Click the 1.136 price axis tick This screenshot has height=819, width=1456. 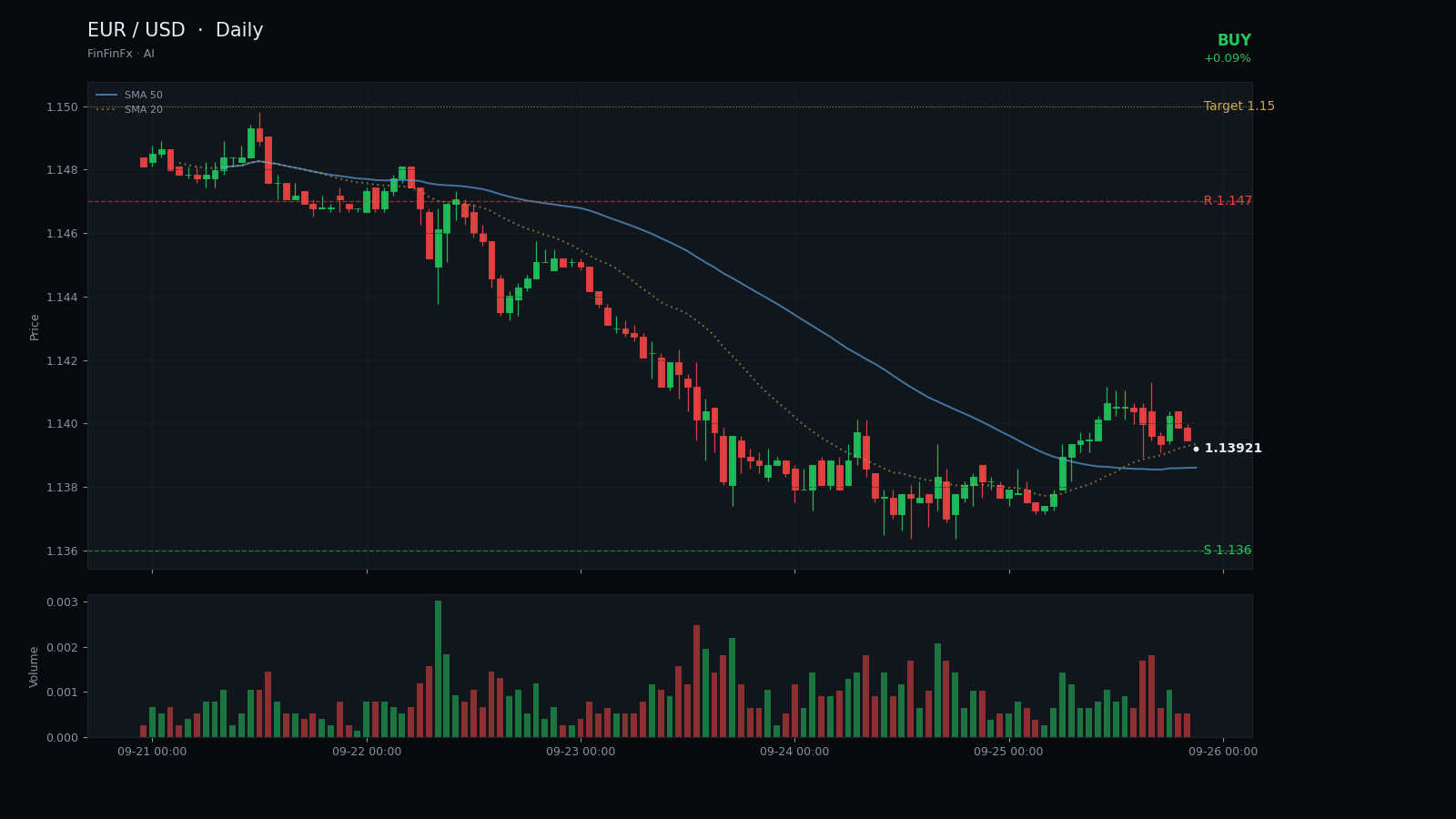tap(62, 551)
